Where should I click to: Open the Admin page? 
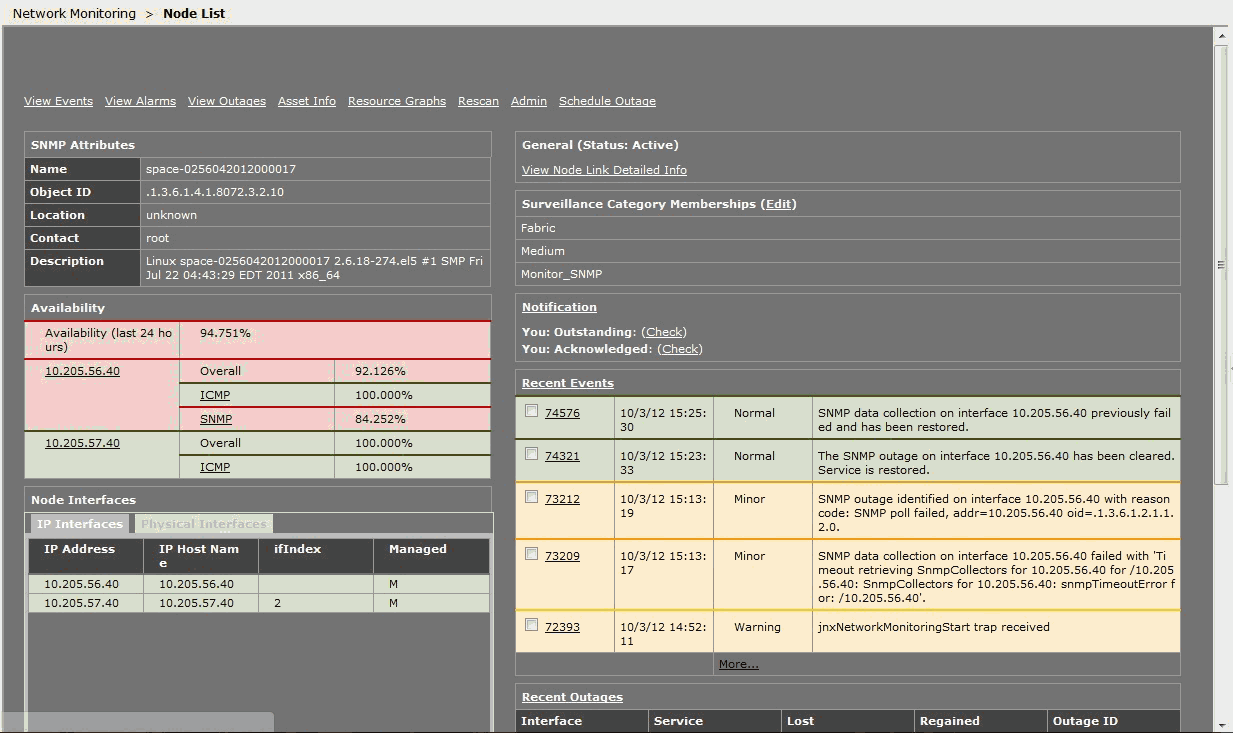(x=528, y=100)
